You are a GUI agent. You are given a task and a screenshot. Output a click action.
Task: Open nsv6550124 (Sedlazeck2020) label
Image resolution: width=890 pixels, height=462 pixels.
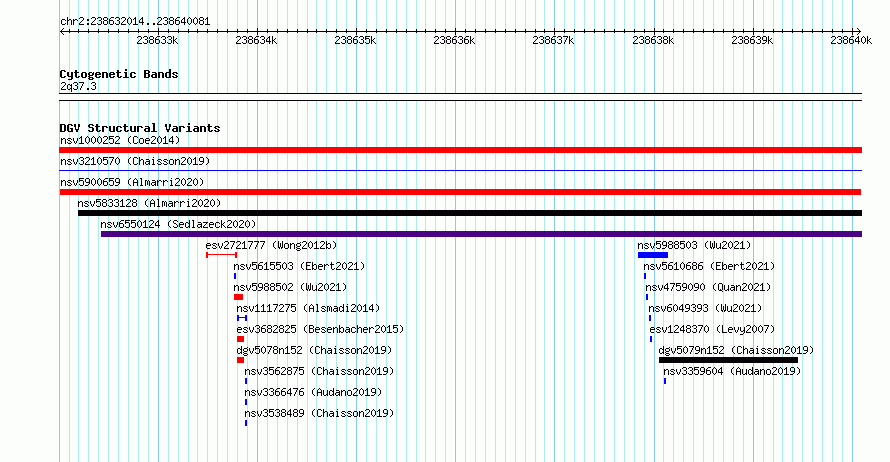pos(178,224)
